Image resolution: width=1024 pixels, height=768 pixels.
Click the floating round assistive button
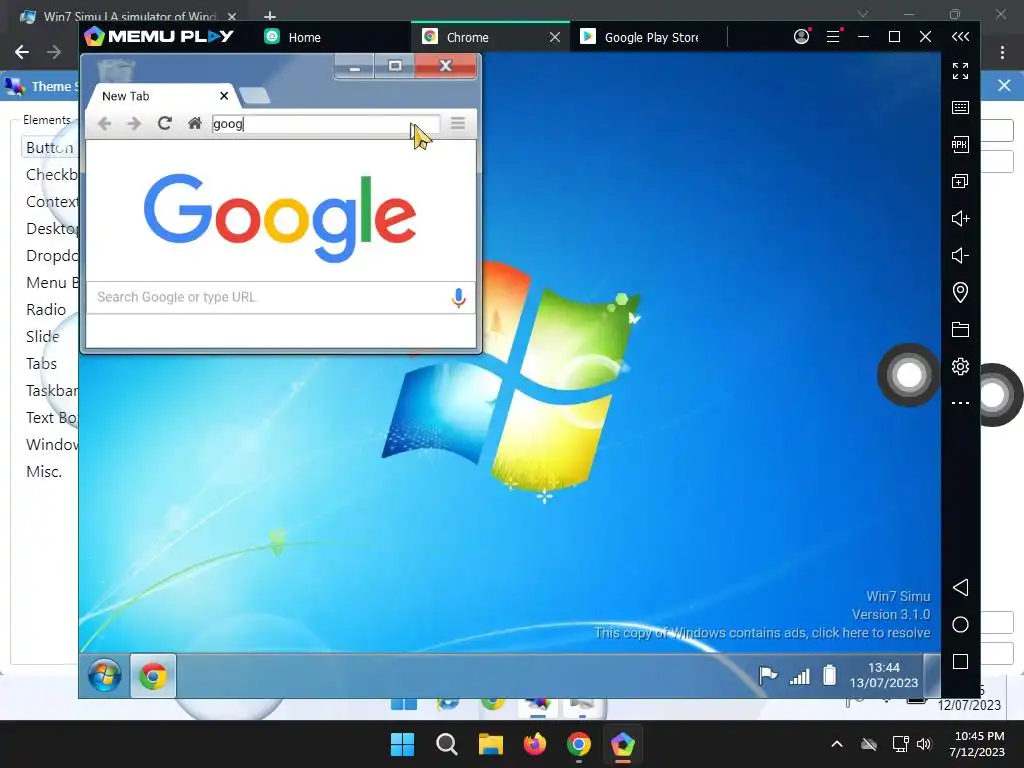point(908,375)
